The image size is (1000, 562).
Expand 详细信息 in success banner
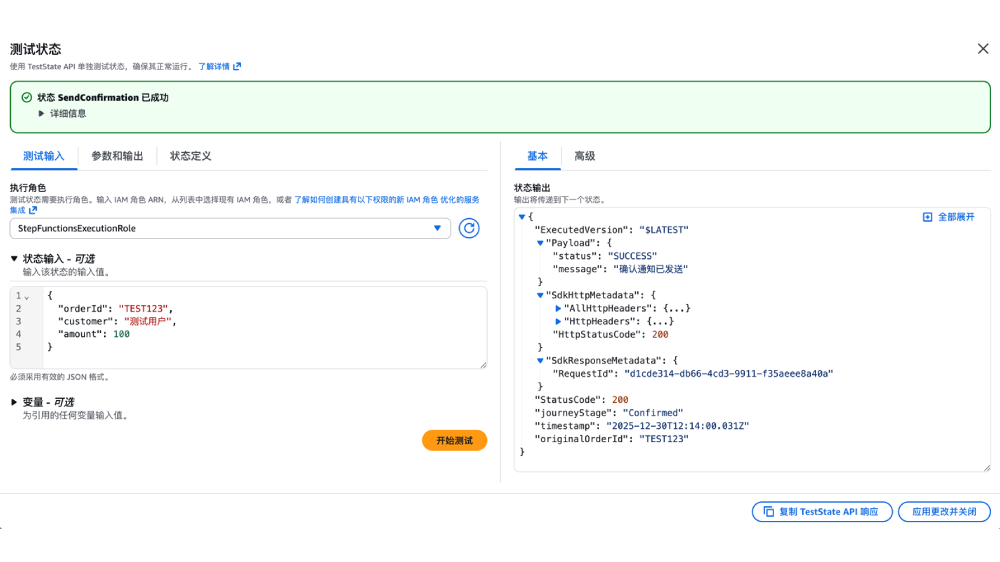(x=42, y=114)
